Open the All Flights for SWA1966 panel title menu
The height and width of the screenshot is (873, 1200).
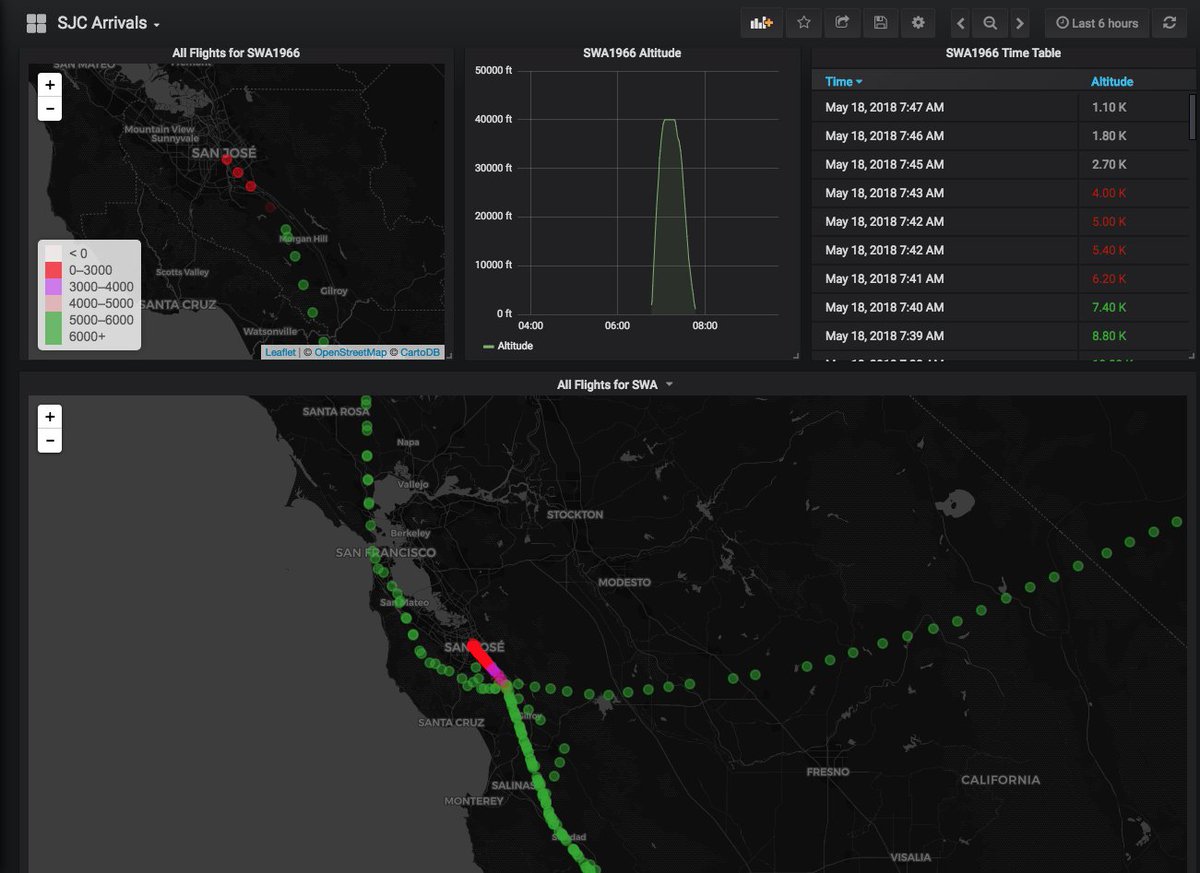click(x=236, y=52)
